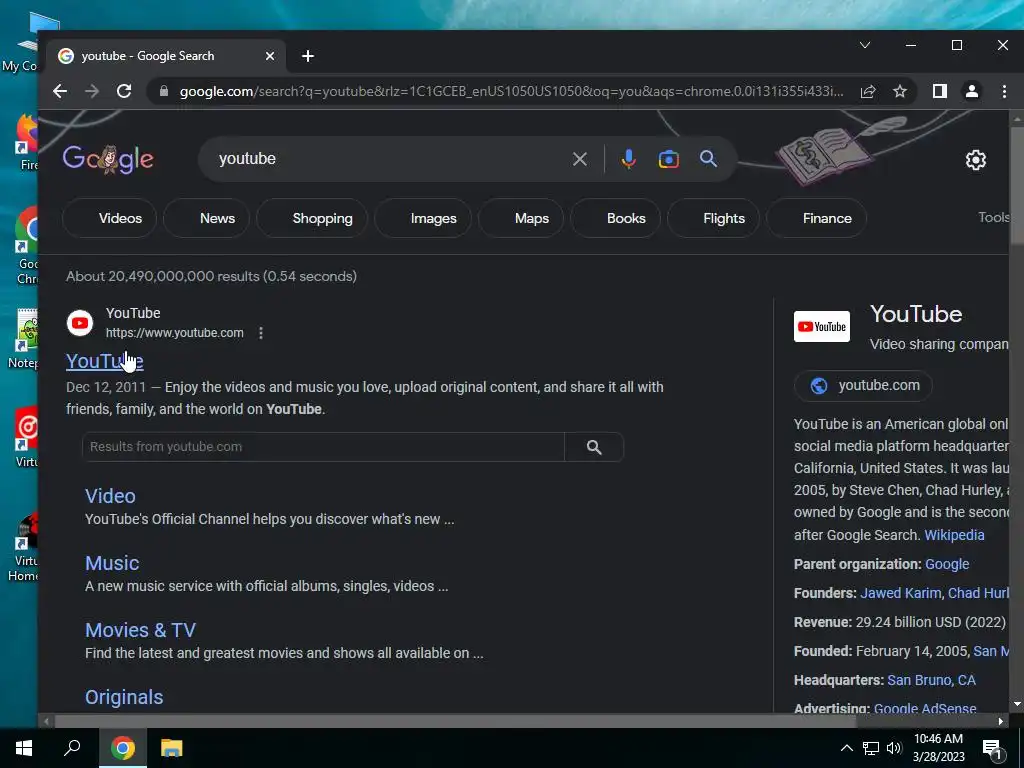Open the Google AdSense link
1024x768 pixels.
coord(925,708)
